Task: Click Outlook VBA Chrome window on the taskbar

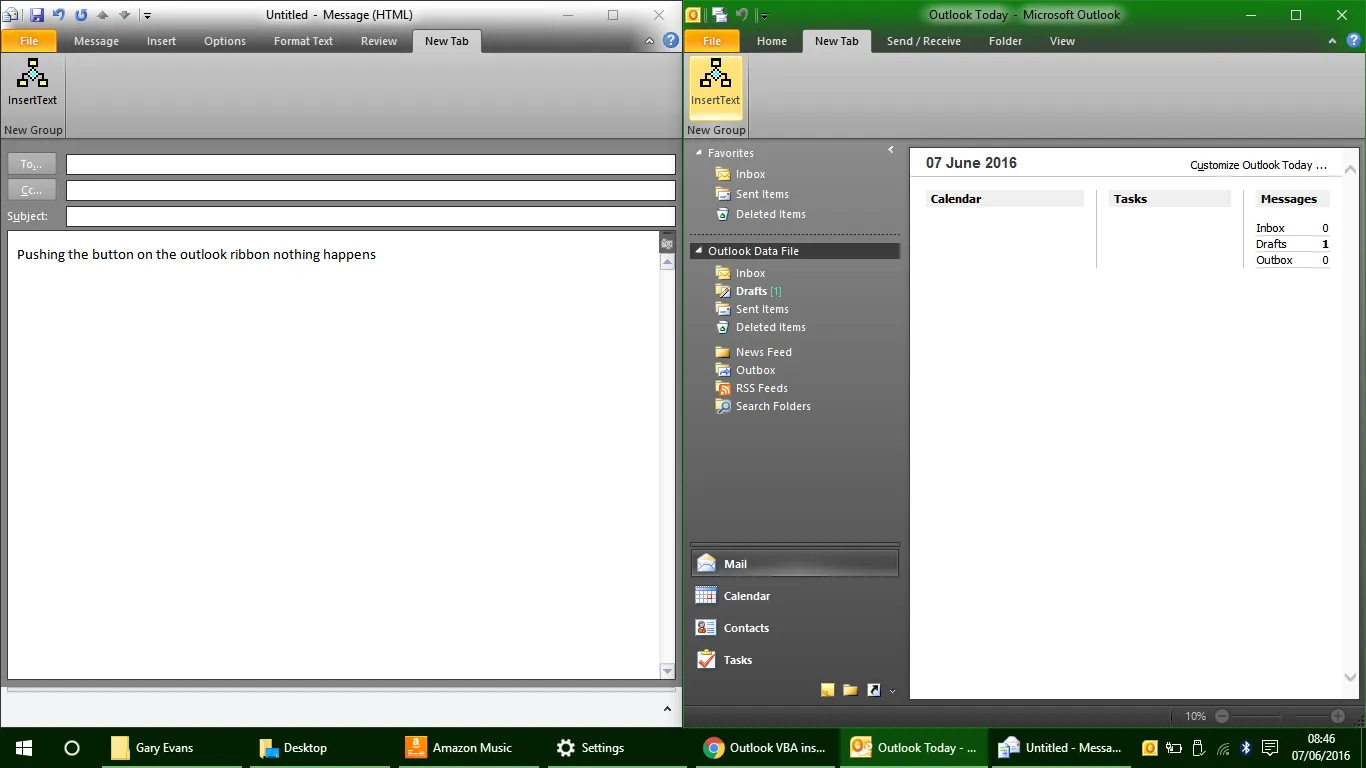Action: point(768,748)
